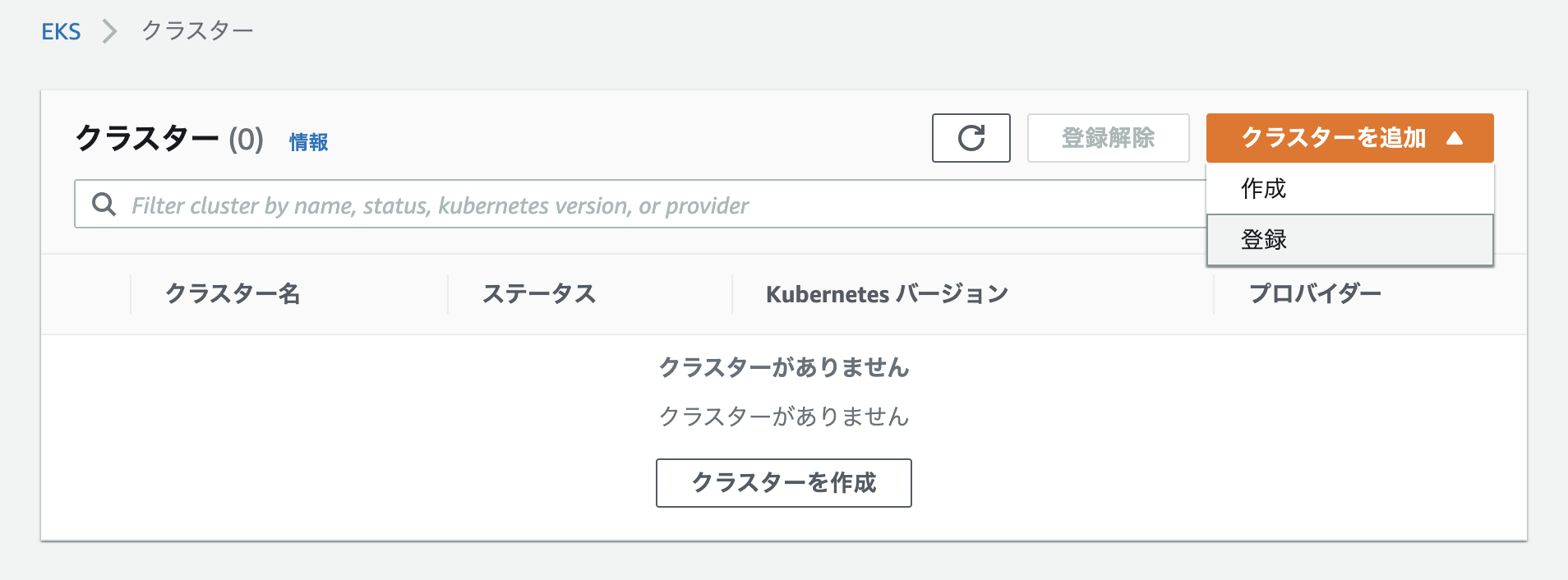The image size is (1568, 580).
Task: Open the EKS breadcrumb link
Action: (61, 31)
